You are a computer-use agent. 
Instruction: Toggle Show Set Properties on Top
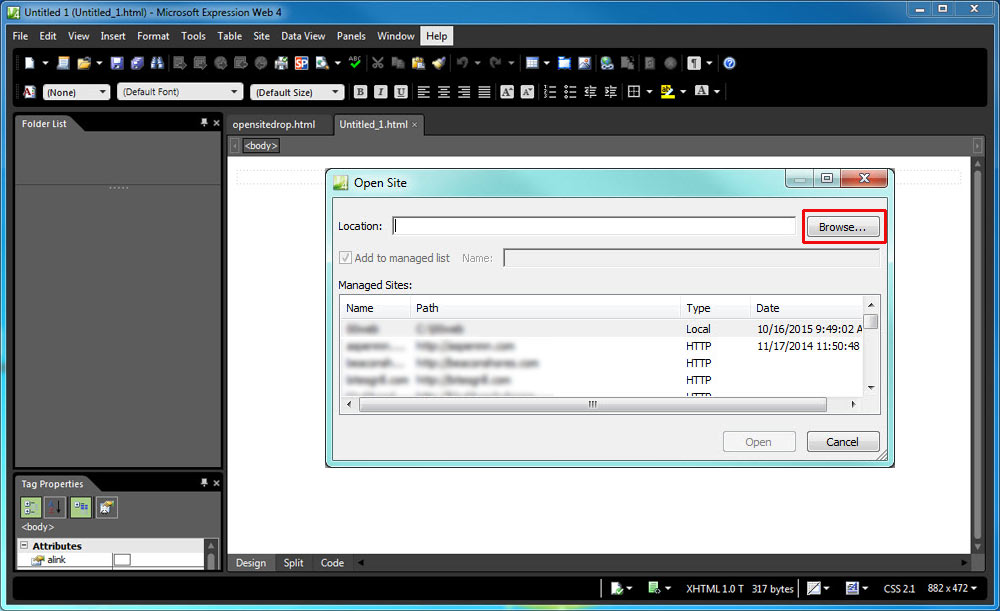pyautogui.click(x=81, y=508)
